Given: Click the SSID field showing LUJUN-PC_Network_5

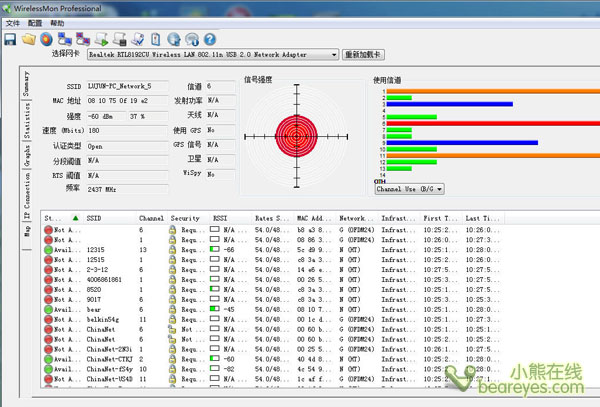Looking at the screenshot, I should pos(127,86).
